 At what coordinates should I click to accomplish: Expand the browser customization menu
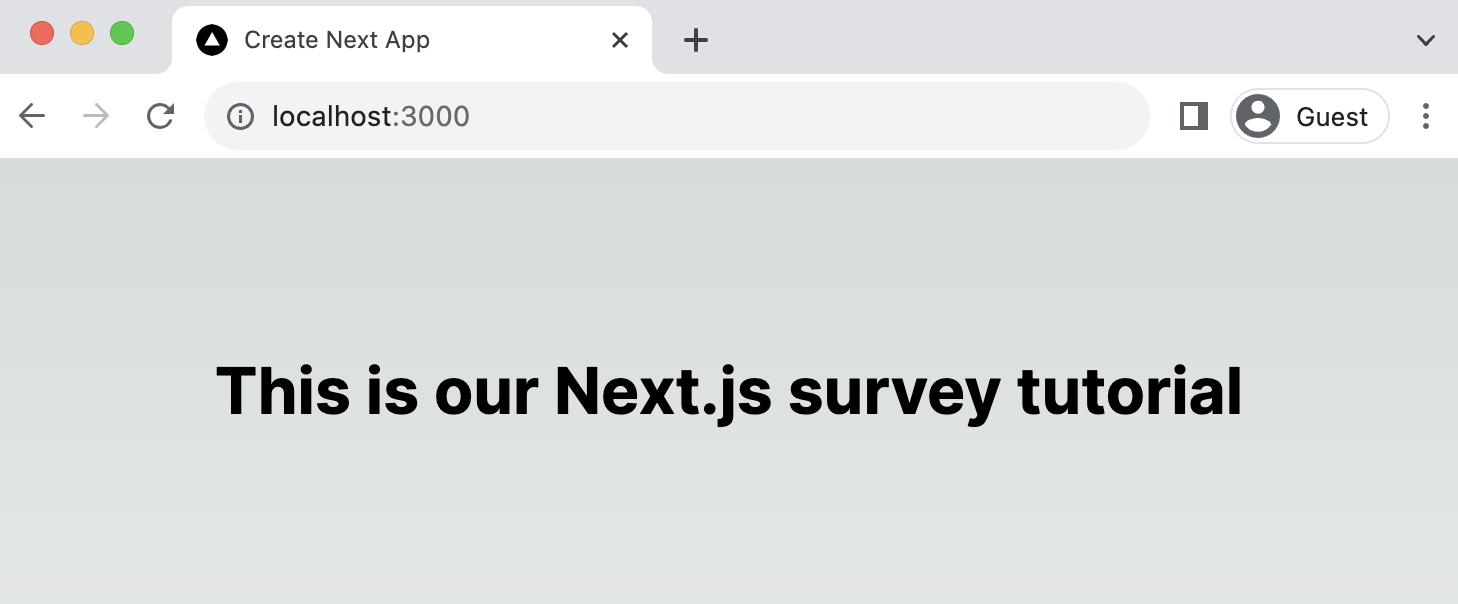point(1425,40)
